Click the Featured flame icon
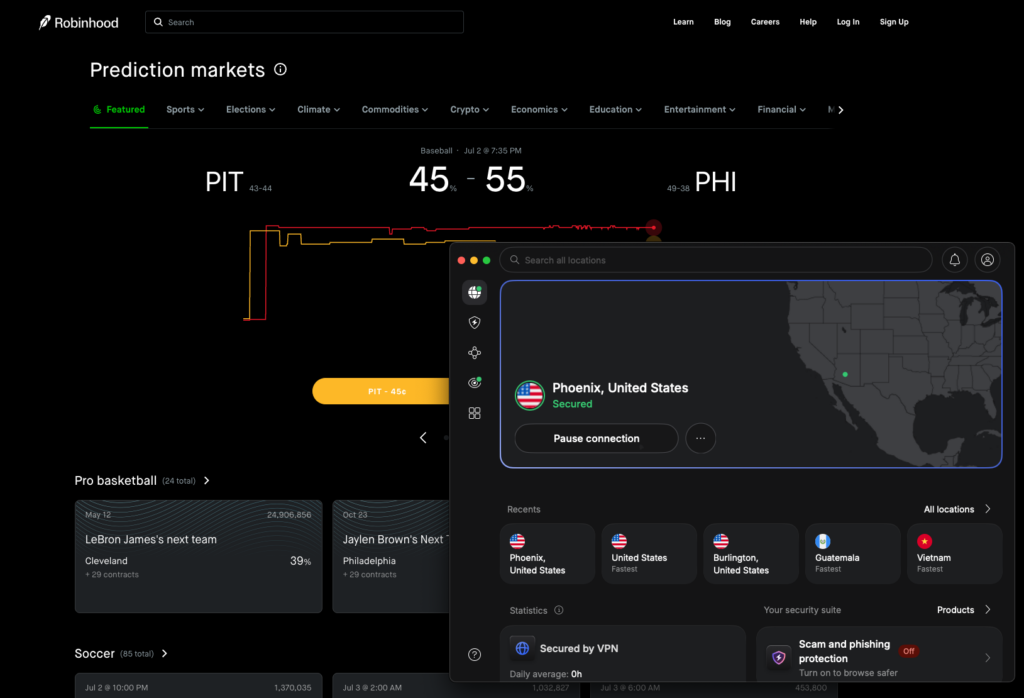Image resolution: width=1024 pixels, height=698 pixels. pyautogui.click(x=97, y=110)
